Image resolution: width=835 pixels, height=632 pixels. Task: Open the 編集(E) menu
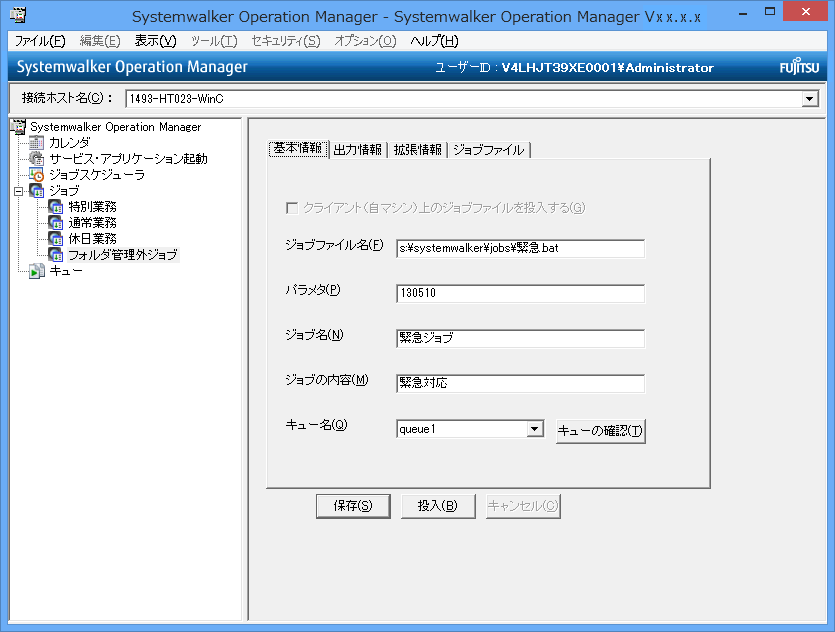100,41
